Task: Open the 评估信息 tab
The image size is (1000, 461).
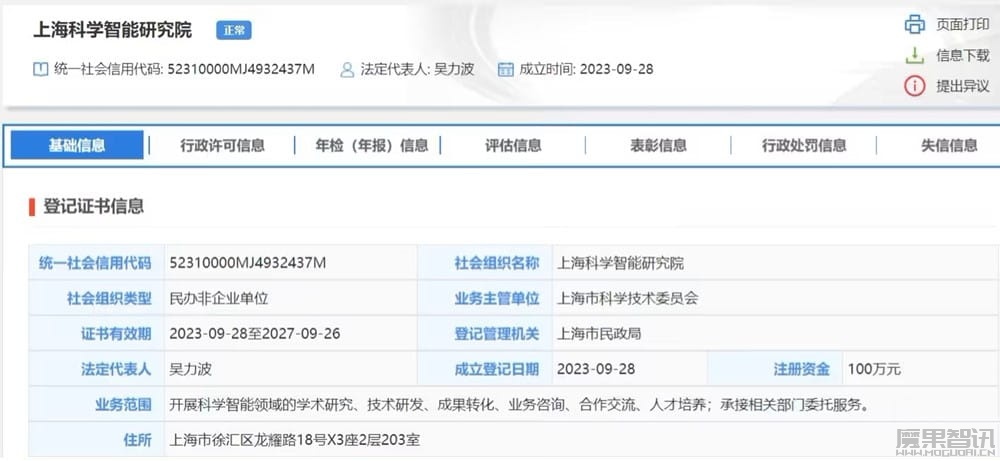Action: (513, 145)
